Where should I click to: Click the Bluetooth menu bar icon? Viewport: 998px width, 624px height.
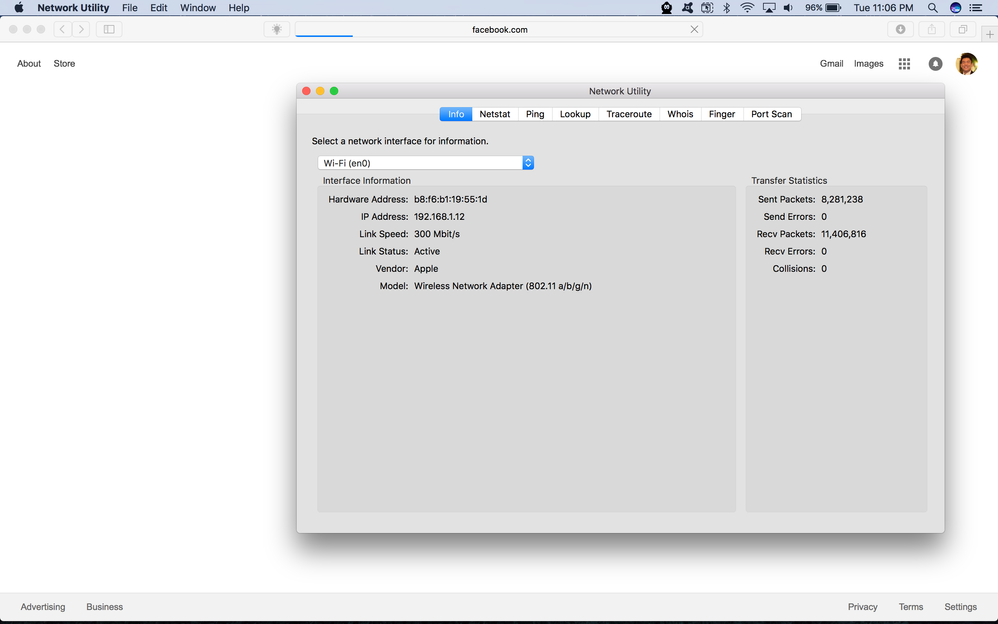[x=727, y=8]
